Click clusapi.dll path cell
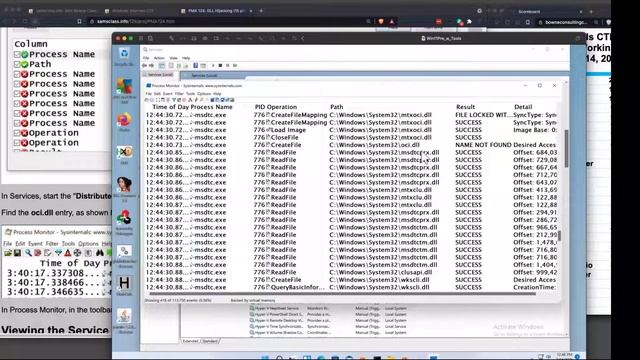 point(381,272)
